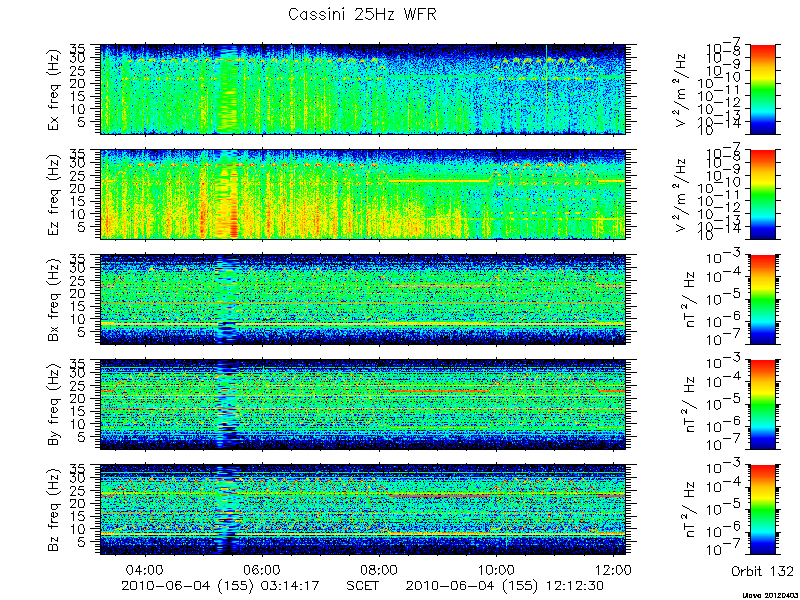The width and height of the screenshot is (800, 600).
Task: Select the Bz frequency spectrogram panel
Action: pos(363,510)
